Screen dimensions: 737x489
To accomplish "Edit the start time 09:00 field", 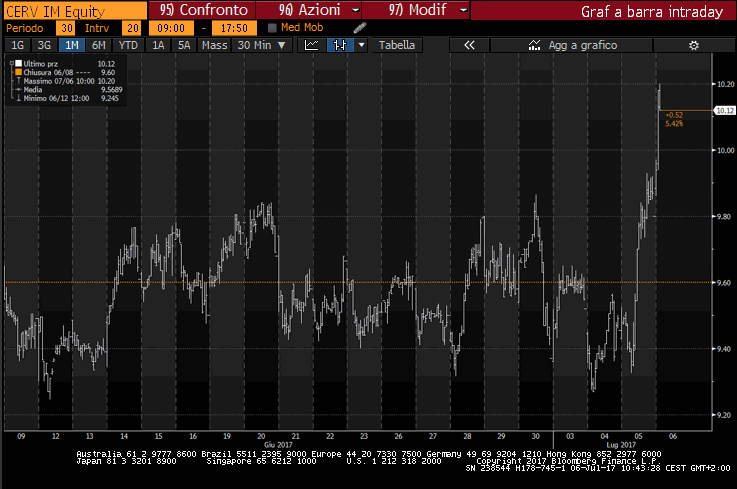I will coord(171,28).
